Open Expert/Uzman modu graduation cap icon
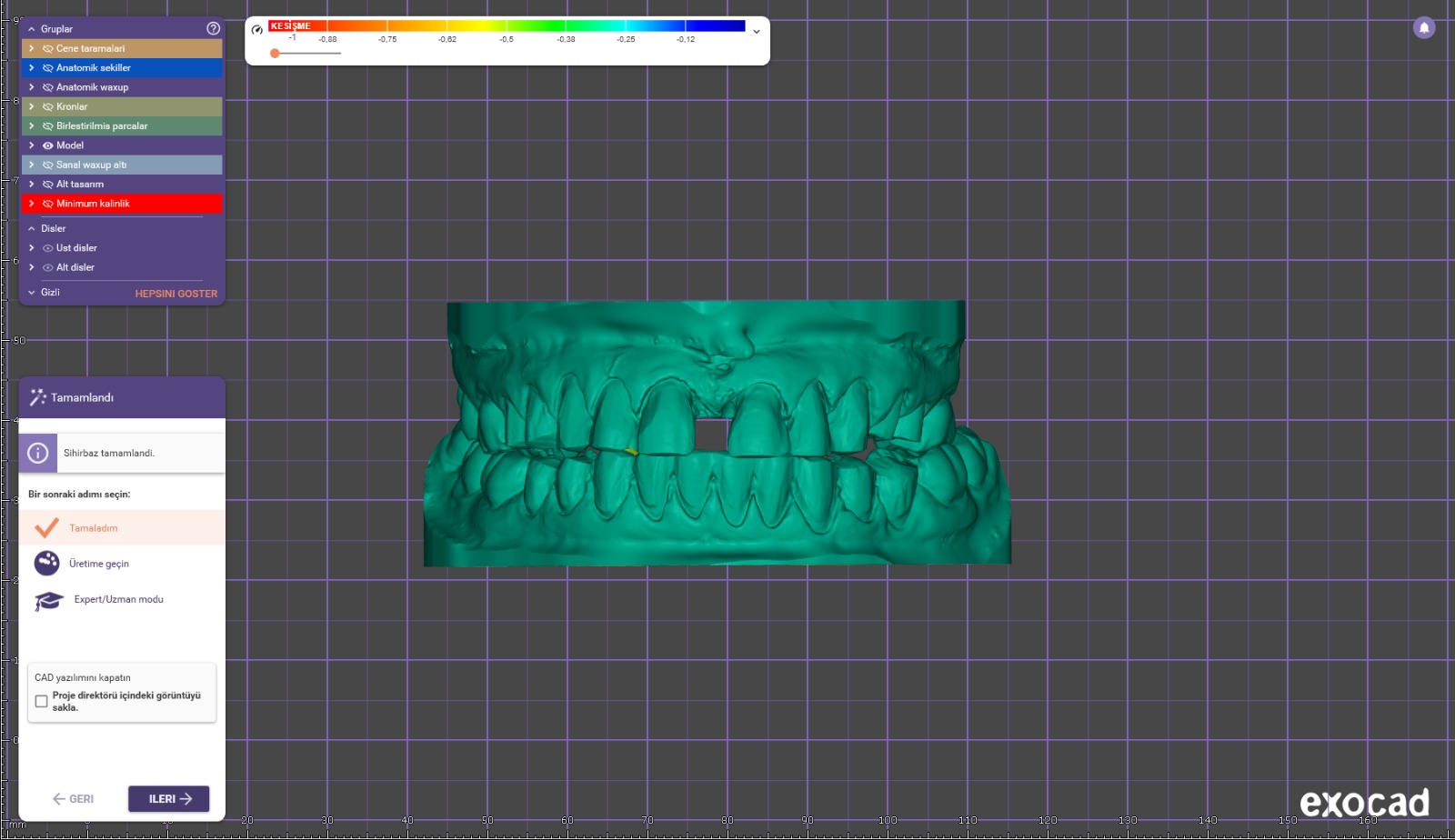The height and width of the screenshot is (840, 1455). 48,600
